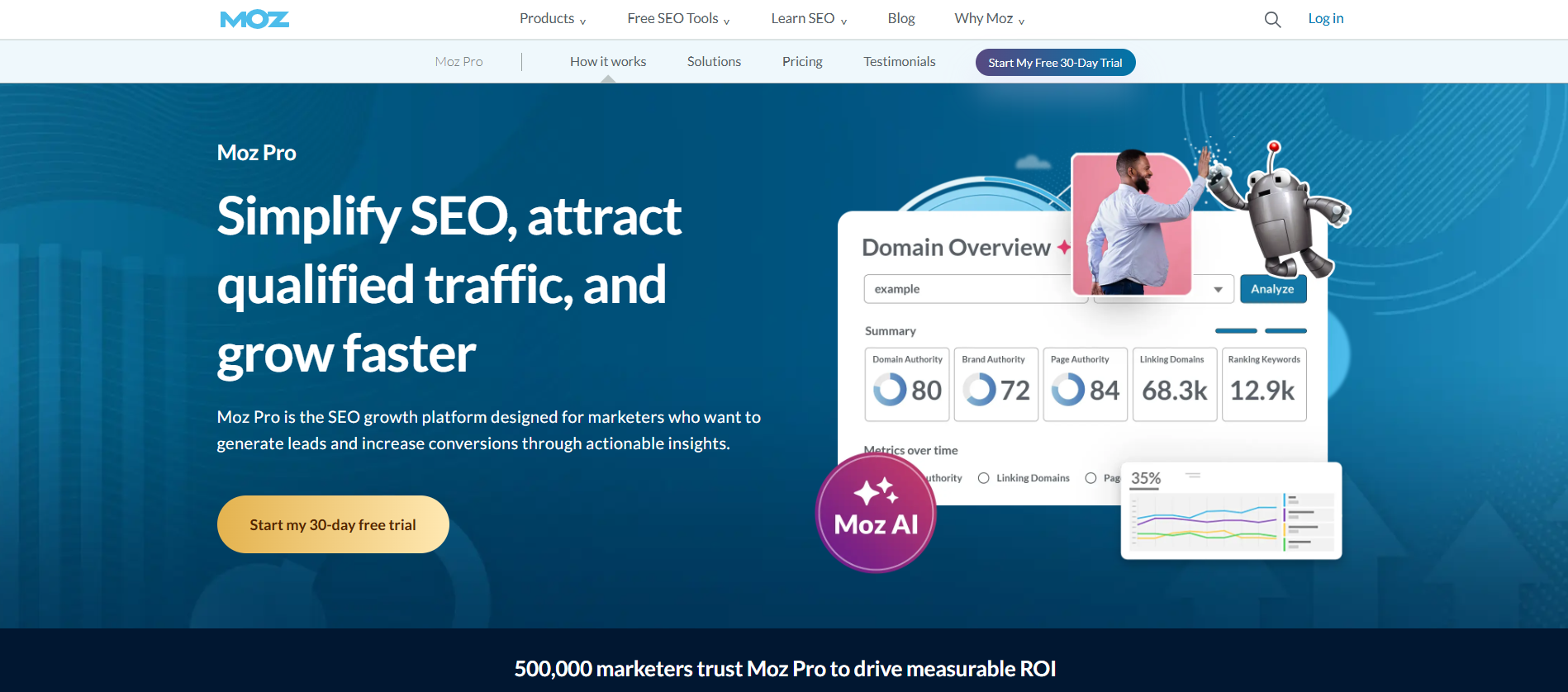Open the Pricing section
The image size is (1568, 692).
(802, 62)
